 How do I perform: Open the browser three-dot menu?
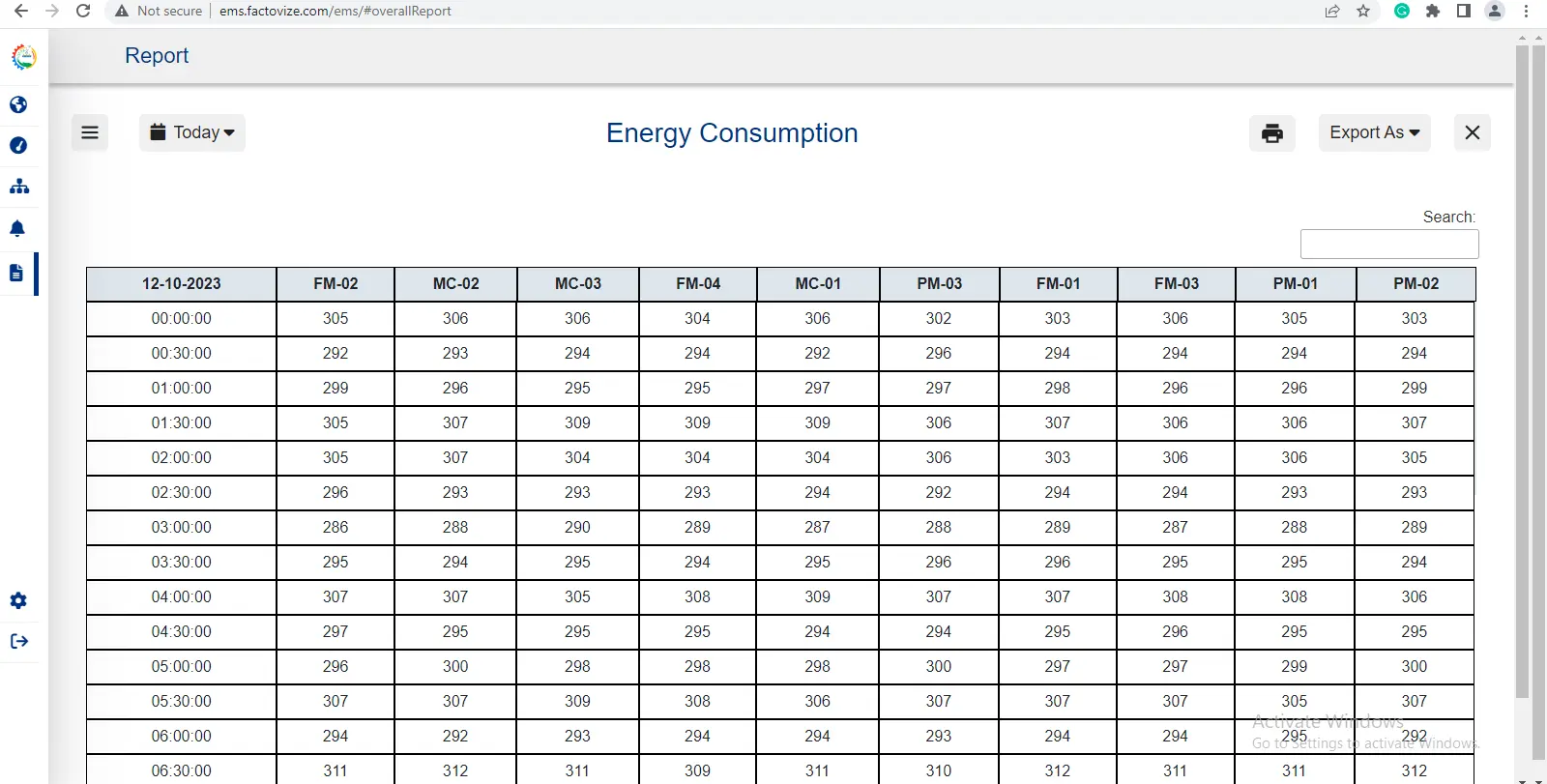click(1526, 11)
